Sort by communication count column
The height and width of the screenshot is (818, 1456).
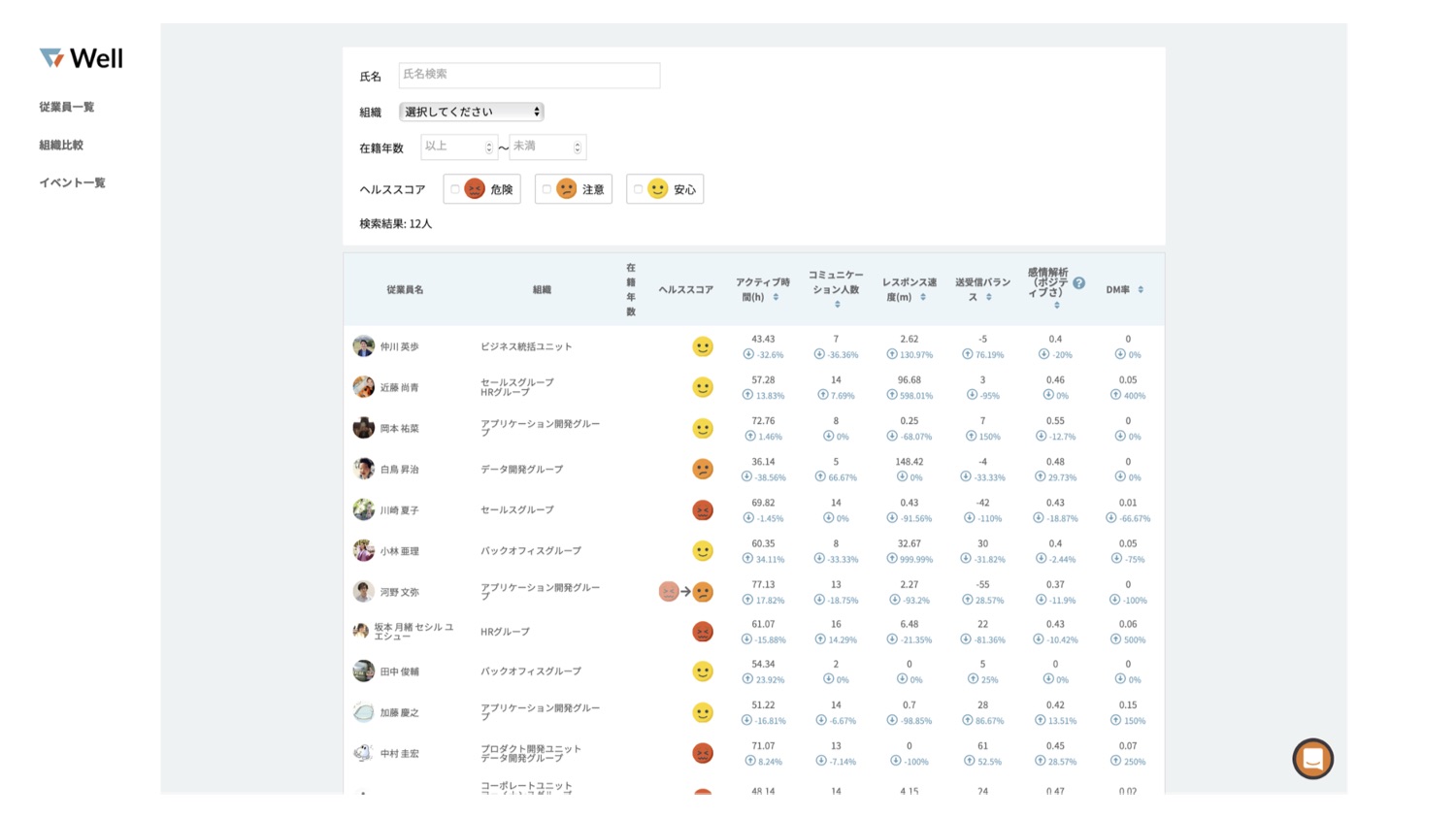click(x=837, y=305)
